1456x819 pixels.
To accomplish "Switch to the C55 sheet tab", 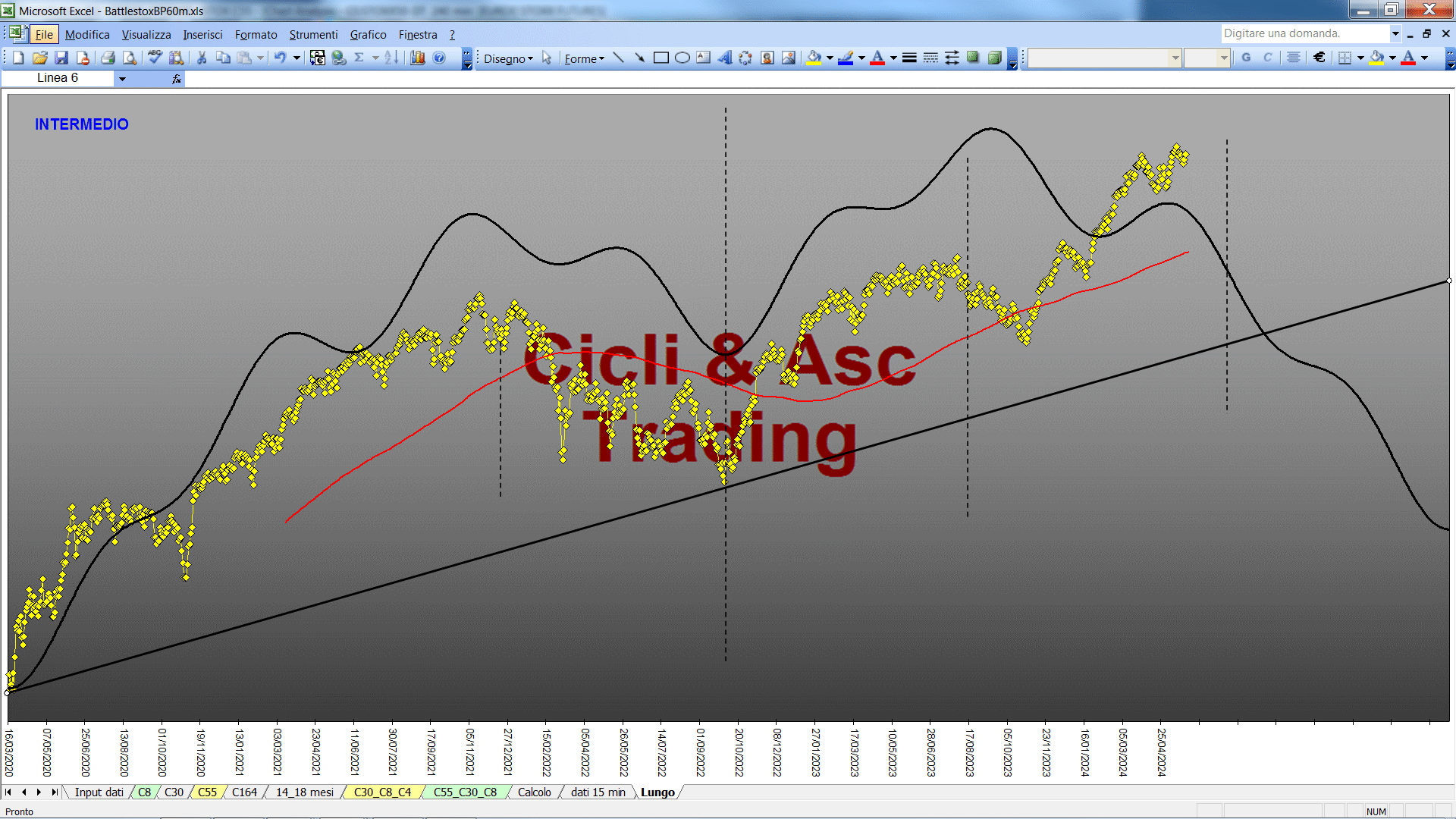I will (x=207, y=792).
